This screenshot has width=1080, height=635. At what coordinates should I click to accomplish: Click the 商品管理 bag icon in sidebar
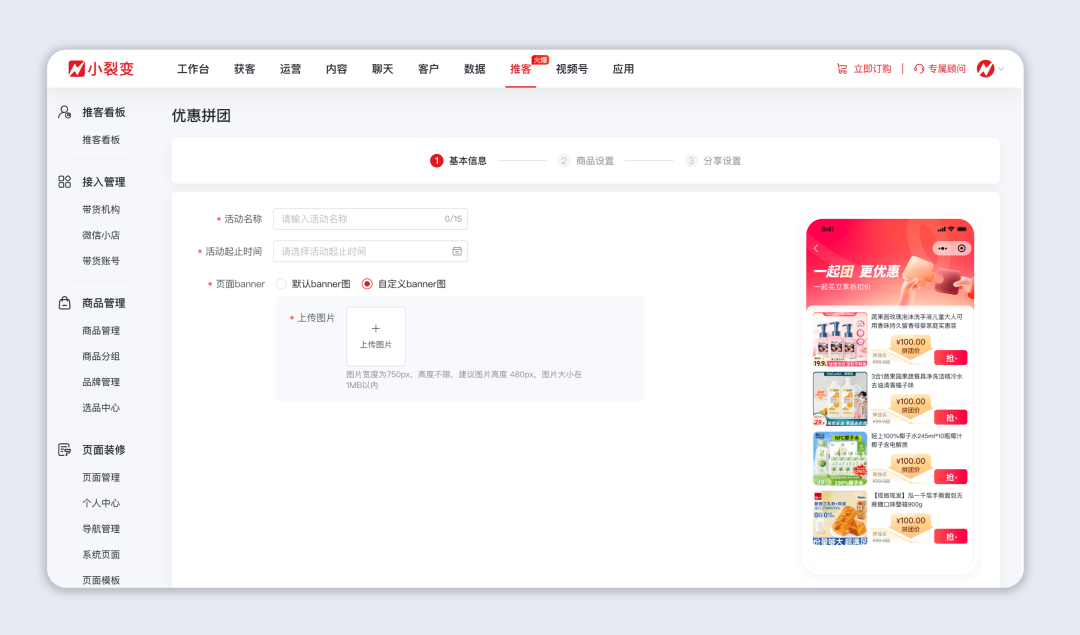pyautogui.click(x=63, y=302)
